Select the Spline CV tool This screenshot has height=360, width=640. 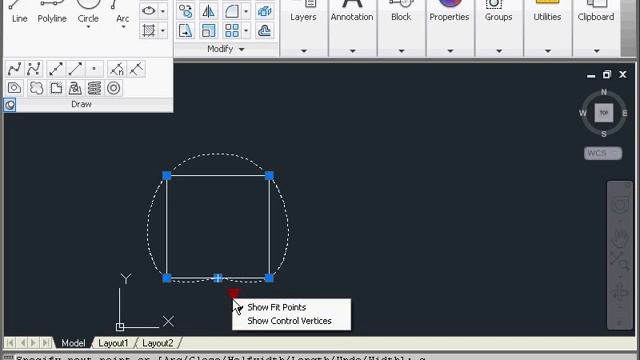(34, 69)
